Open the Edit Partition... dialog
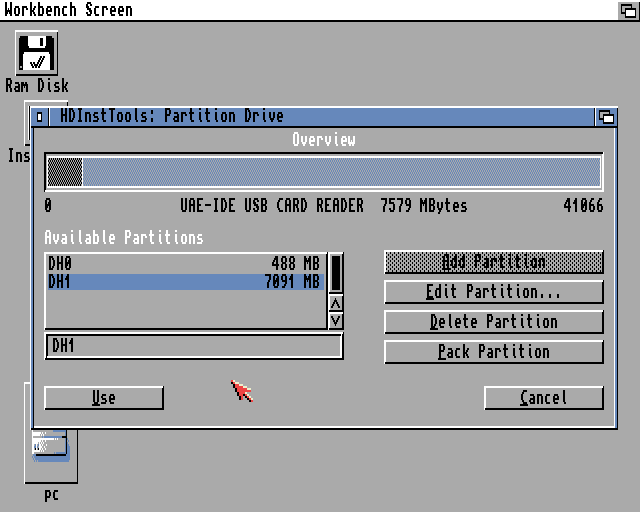Viewport: 640px width, 512px height. tap(493, 292)
